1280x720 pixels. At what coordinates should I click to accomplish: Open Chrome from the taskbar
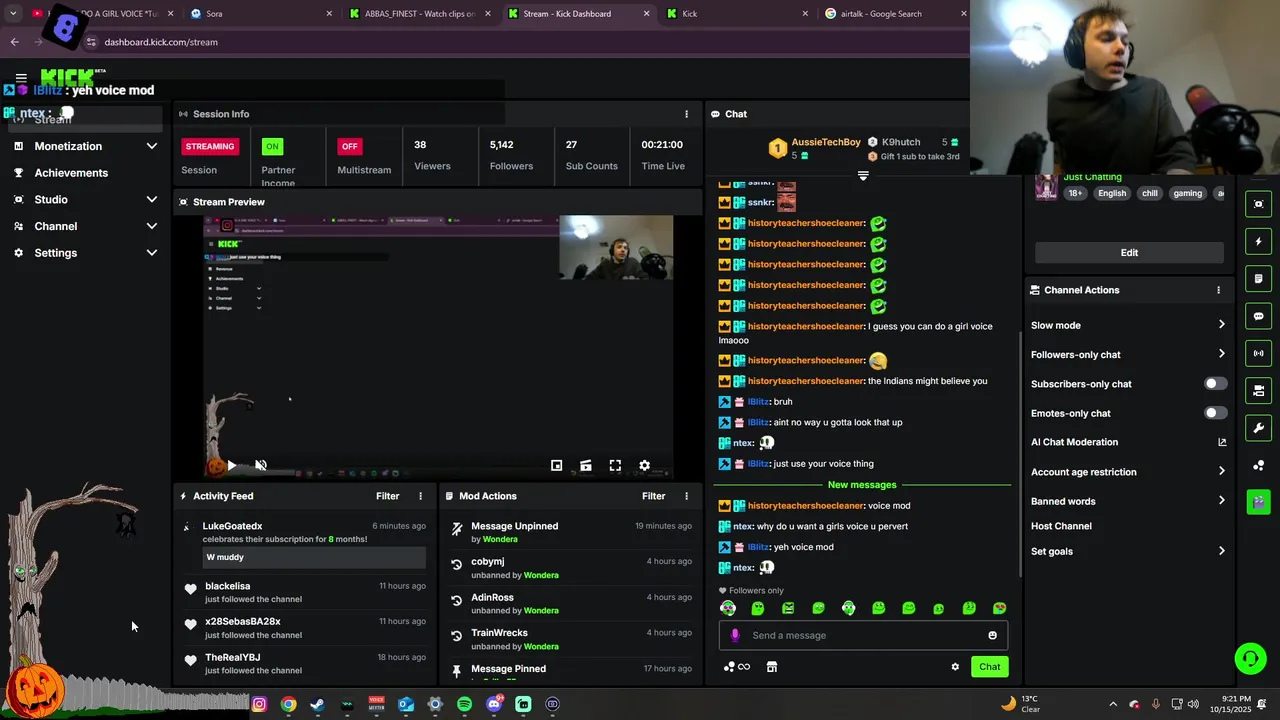(288, 704)
